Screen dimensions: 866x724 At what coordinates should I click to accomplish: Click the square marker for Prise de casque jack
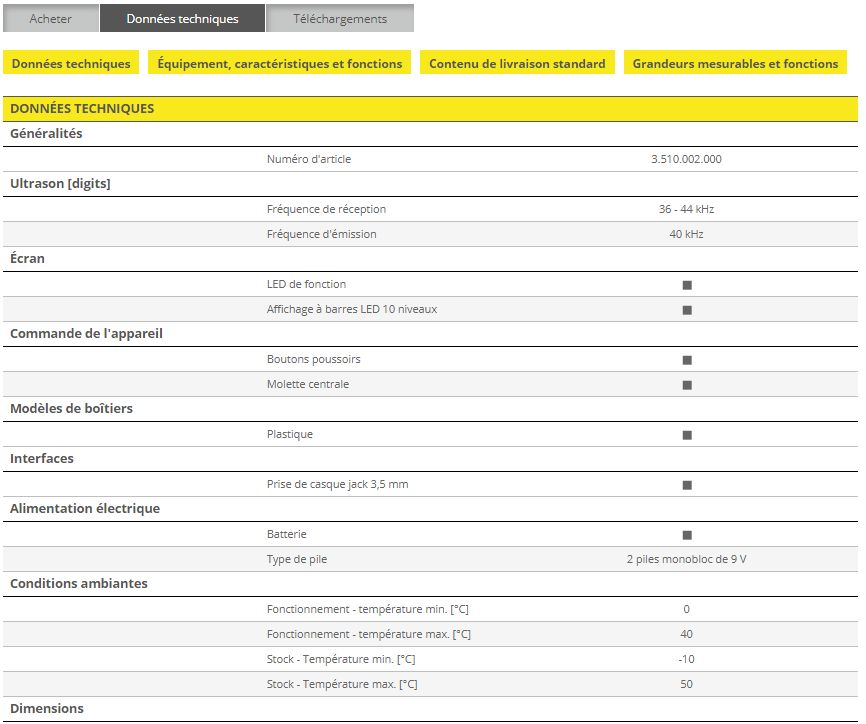tap(686, 485)
